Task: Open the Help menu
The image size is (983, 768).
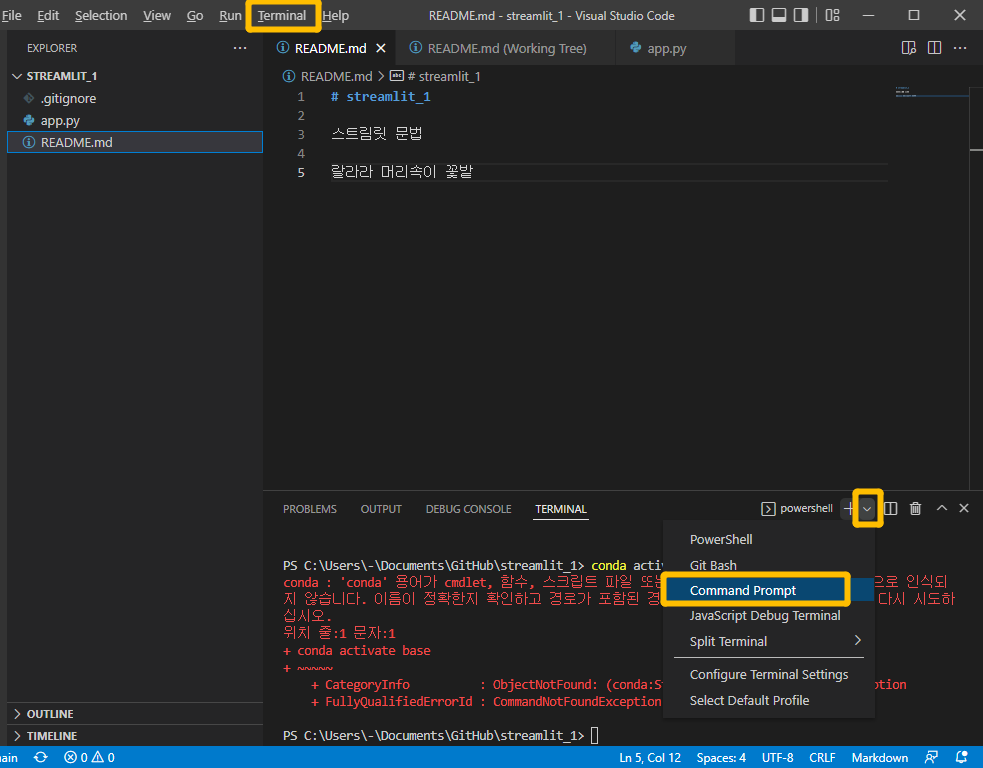Action: click(x=335, y=16)
